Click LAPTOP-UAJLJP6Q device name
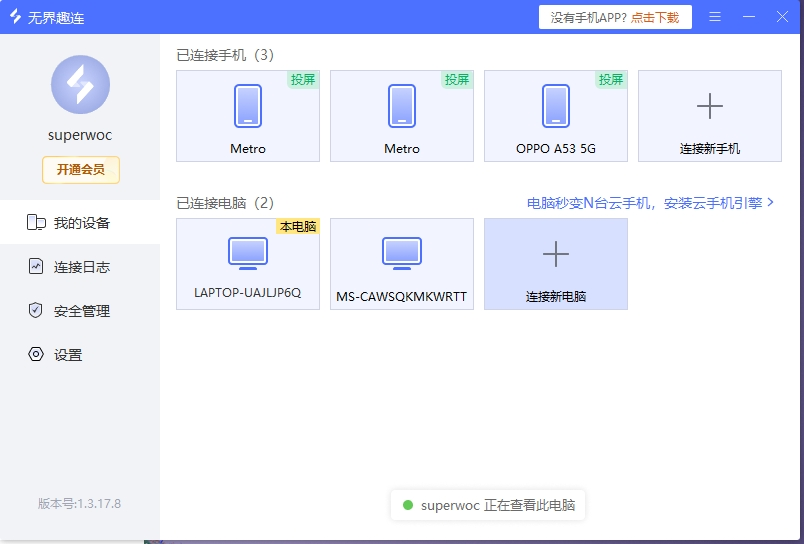This screenshot has height=544, width=804. point(248,293)
